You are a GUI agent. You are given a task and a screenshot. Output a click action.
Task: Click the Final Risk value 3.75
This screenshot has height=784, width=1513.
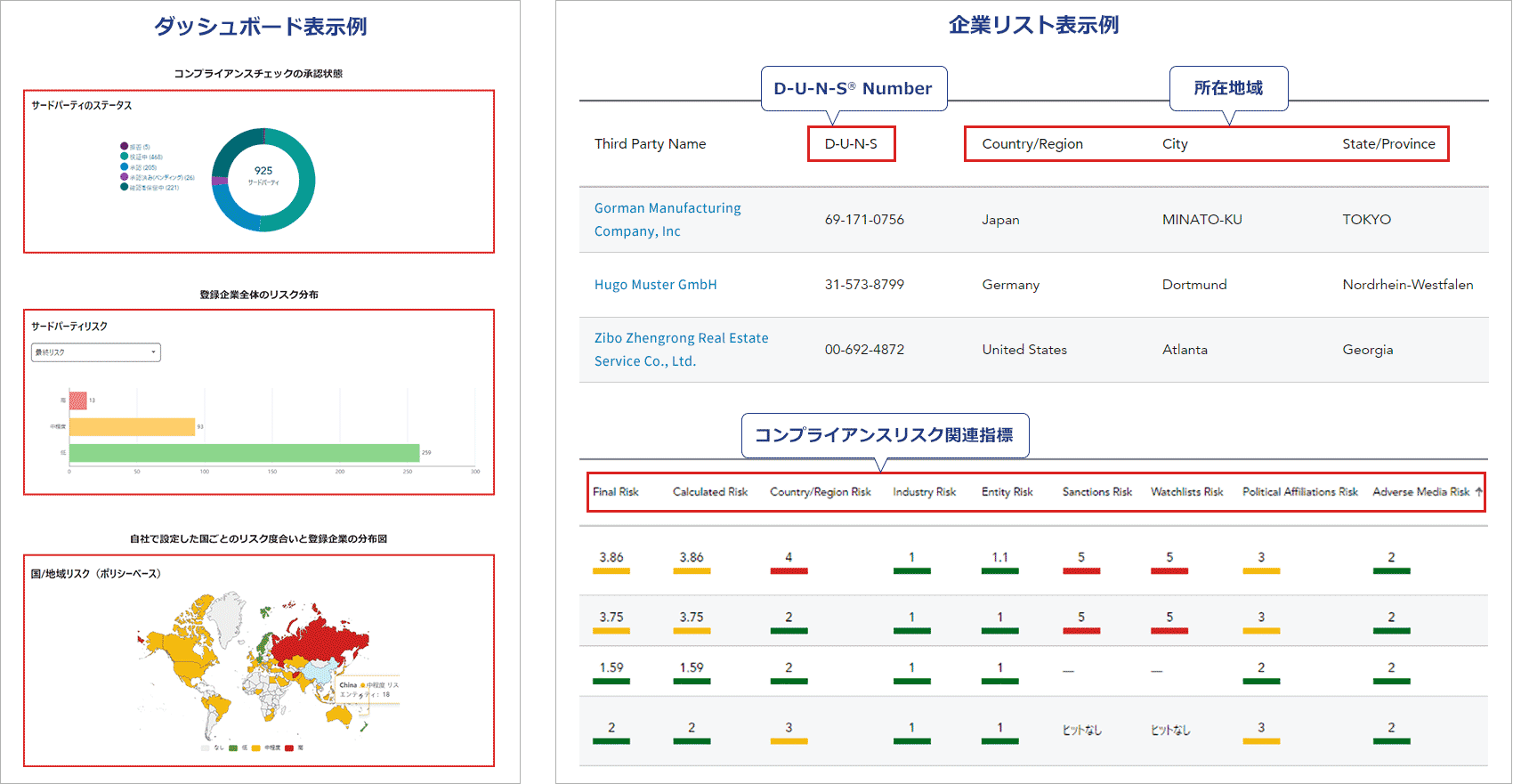[611, 618]
